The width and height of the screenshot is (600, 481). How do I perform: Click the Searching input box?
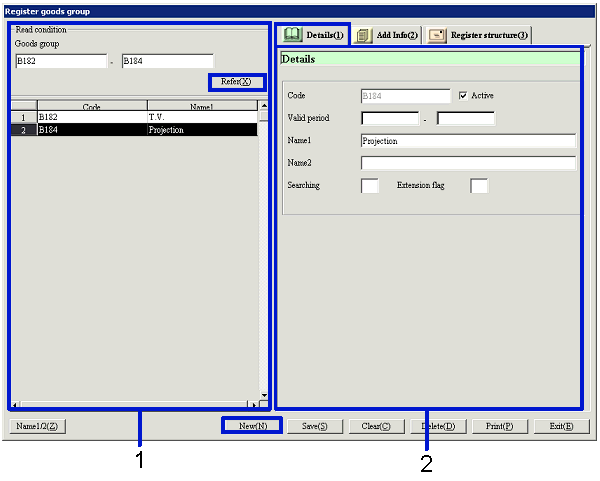tap(370, 186)
